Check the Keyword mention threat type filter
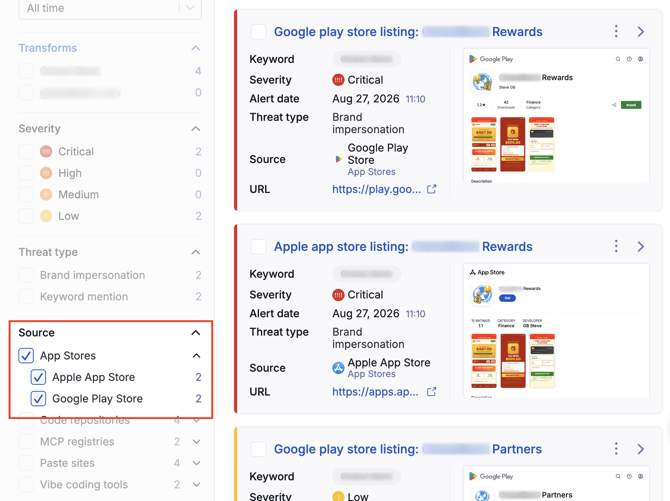This screenshot has height=501, width=670. (x=26, y=296)
